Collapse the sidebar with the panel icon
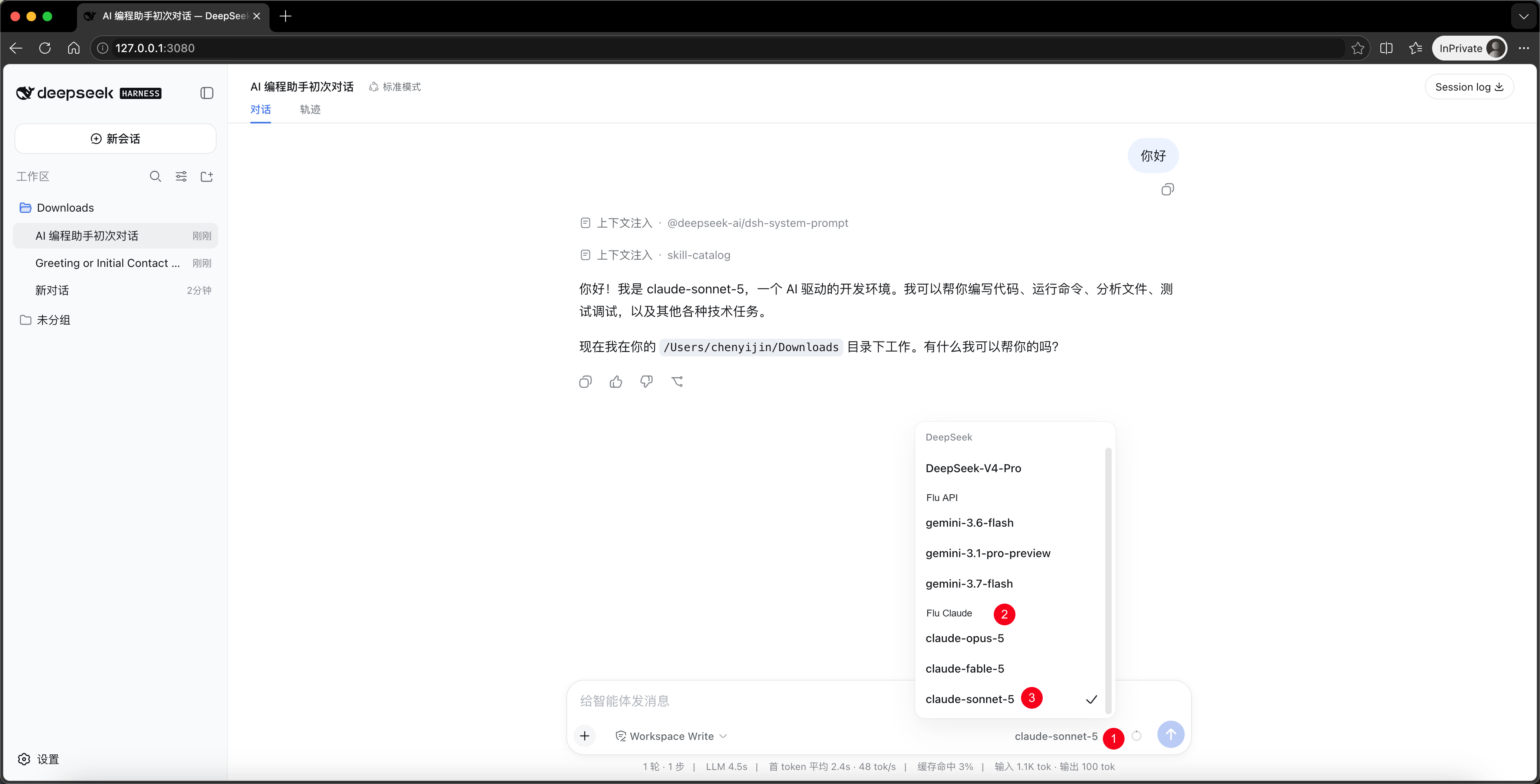 207,93
